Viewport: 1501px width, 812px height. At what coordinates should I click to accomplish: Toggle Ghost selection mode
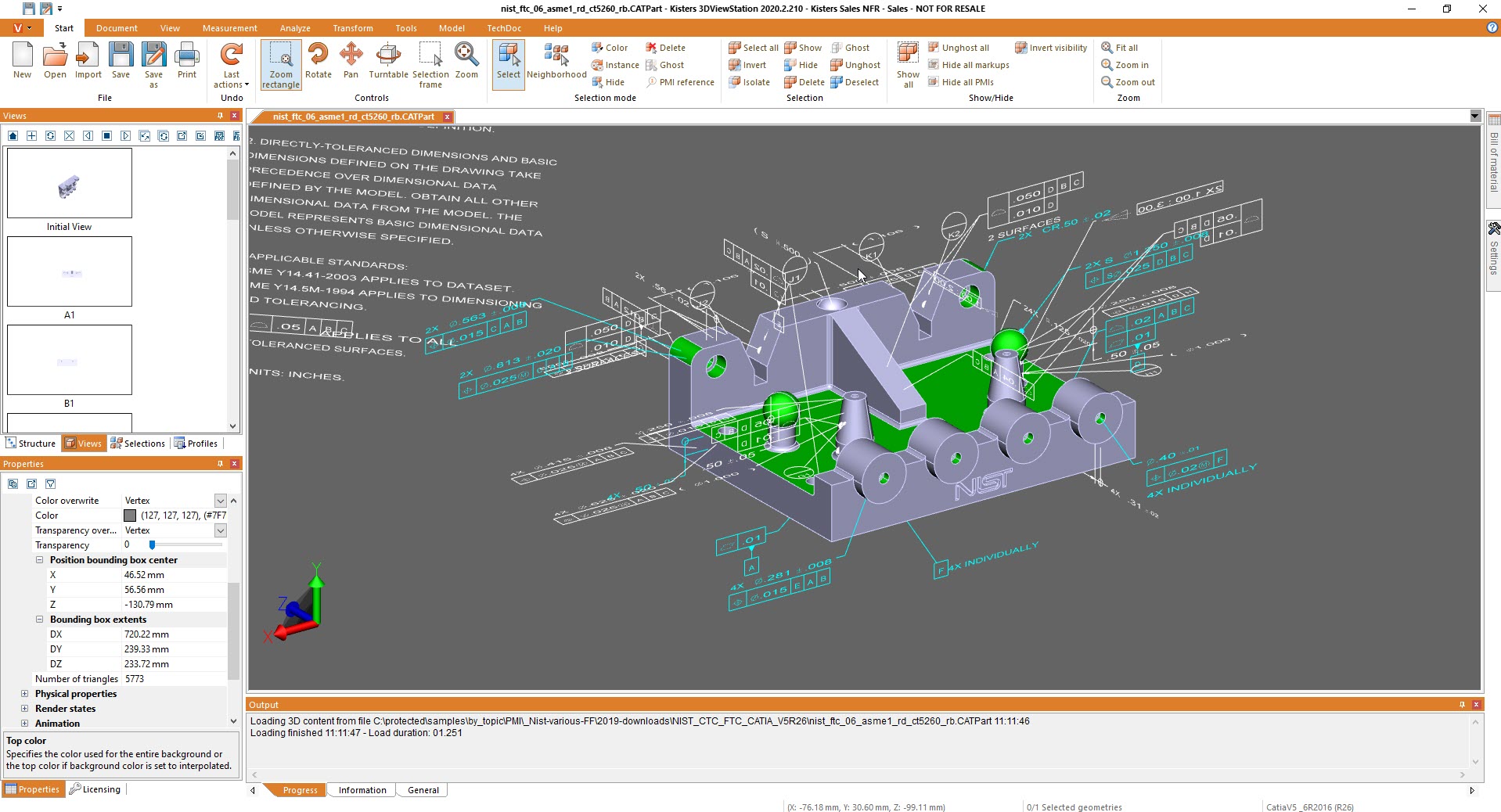click(664, 65)
